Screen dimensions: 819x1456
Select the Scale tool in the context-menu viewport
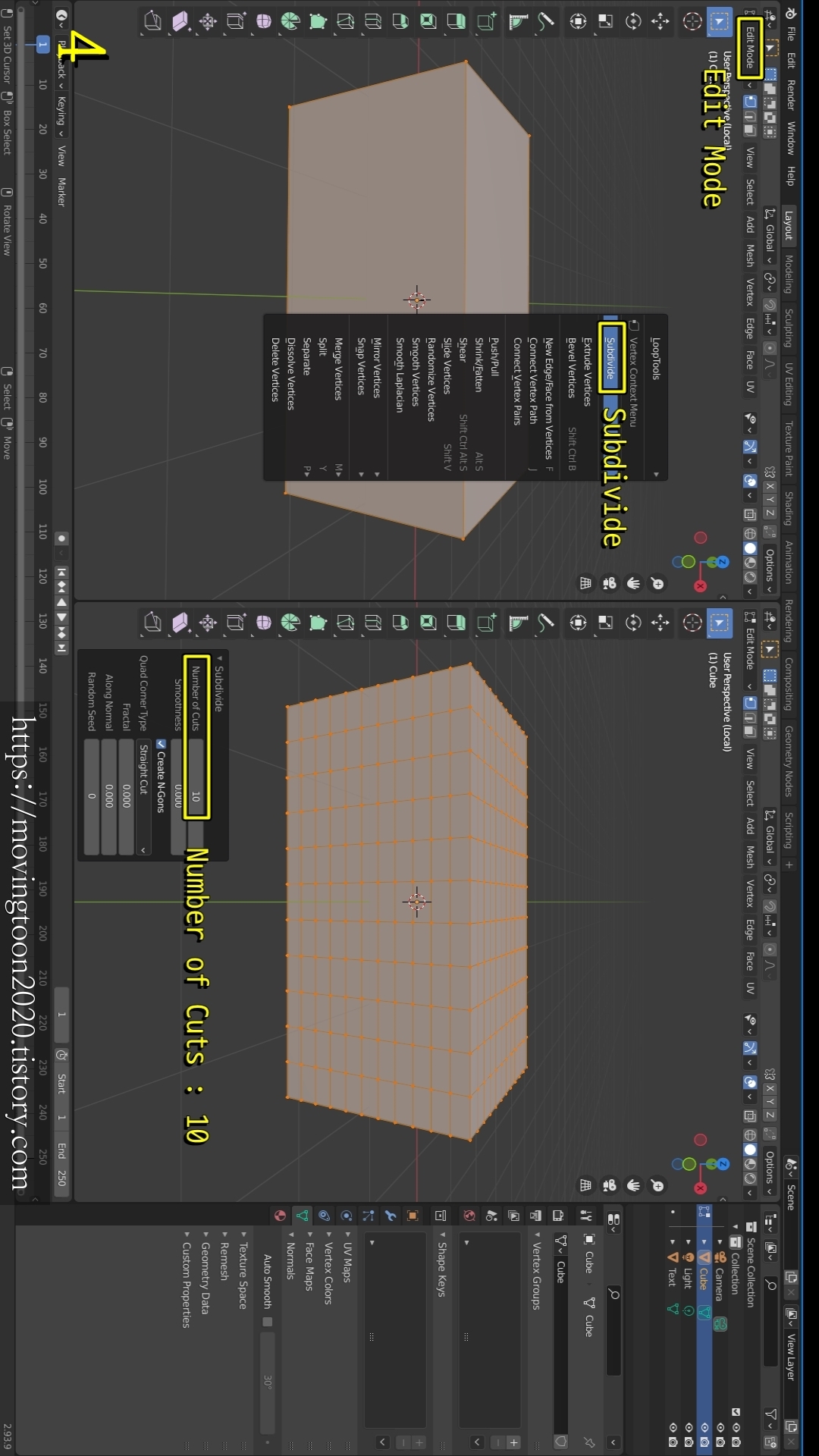[606, 21]
